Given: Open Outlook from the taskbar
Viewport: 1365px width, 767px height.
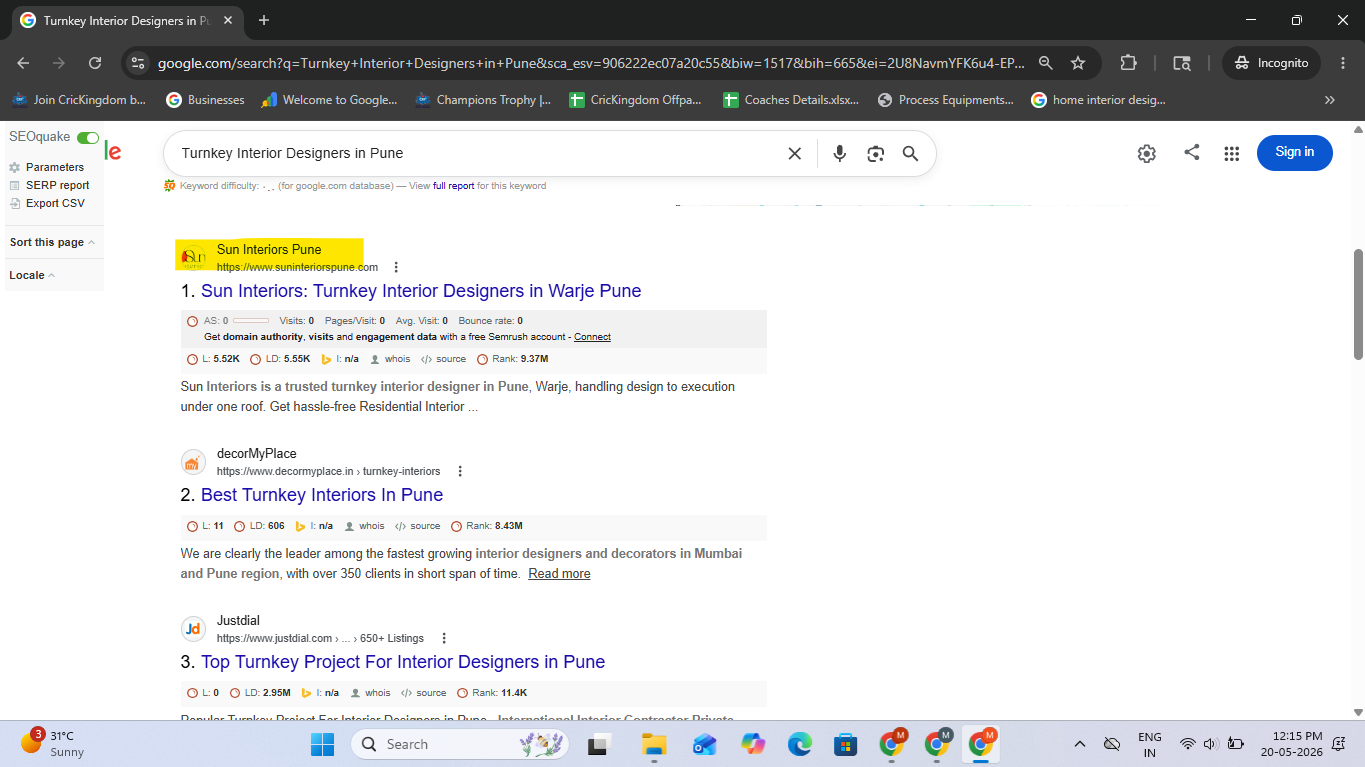Looking at the screenshot, I should pyautogui.click(x=704, y=744).
